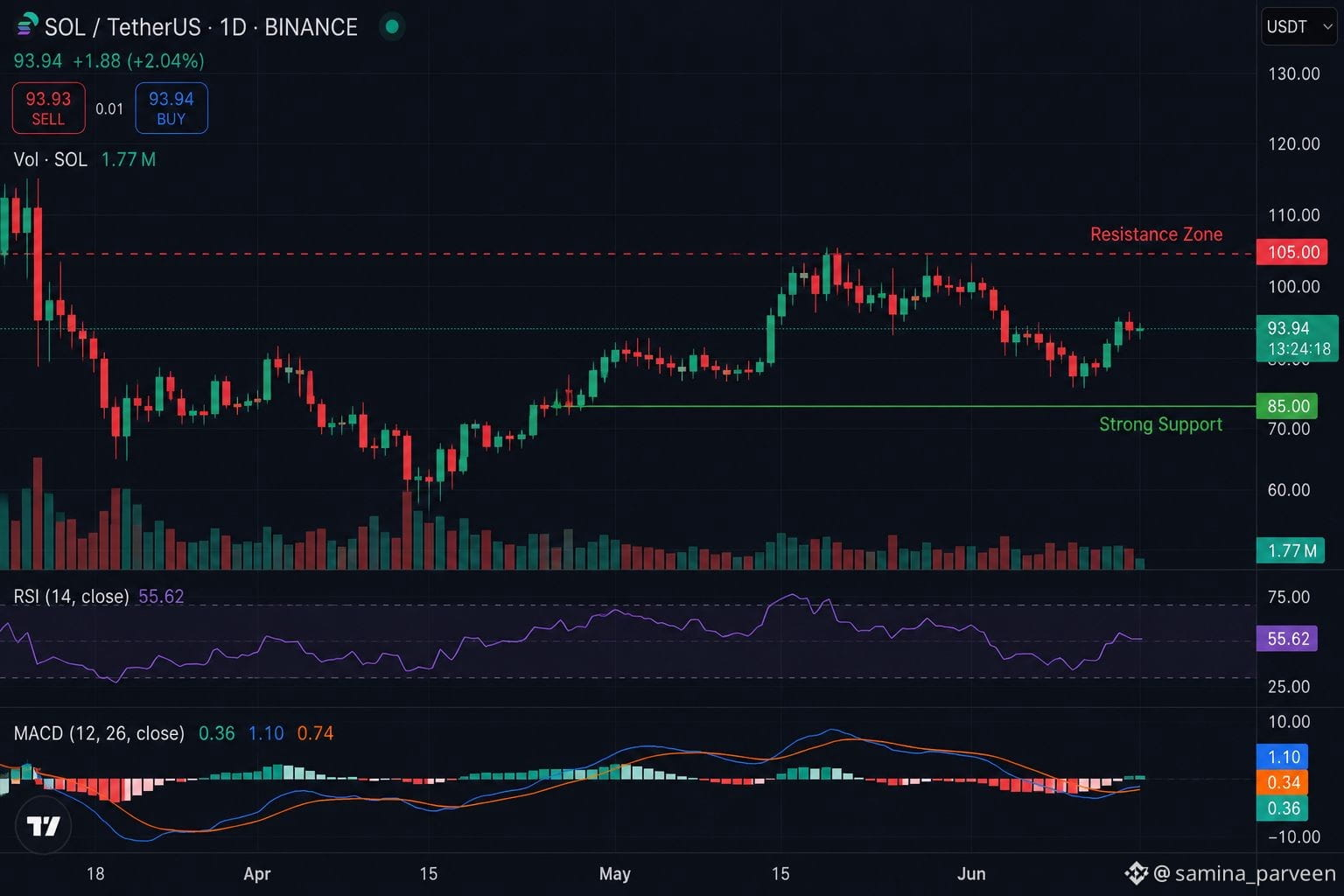Click the 1.77 M volume tag on axis
1344x896 pixels.
(x=1291, y=550)
